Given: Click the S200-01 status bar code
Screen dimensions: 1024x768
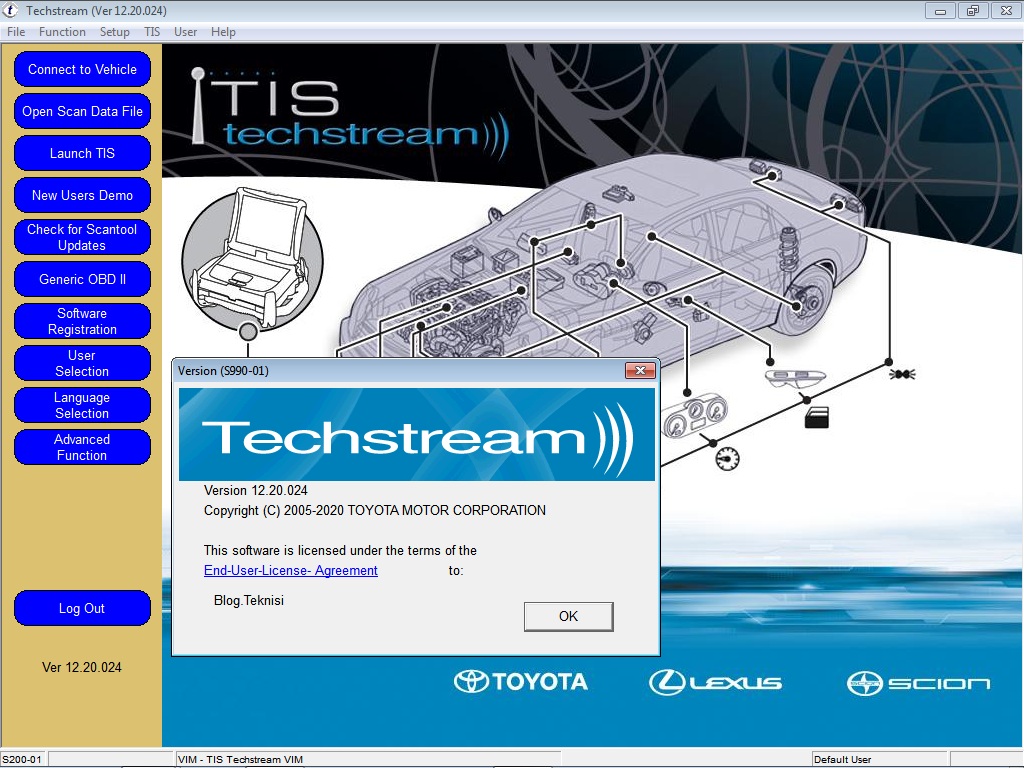Looking at the screenshot, I should [x=22, y=760].
